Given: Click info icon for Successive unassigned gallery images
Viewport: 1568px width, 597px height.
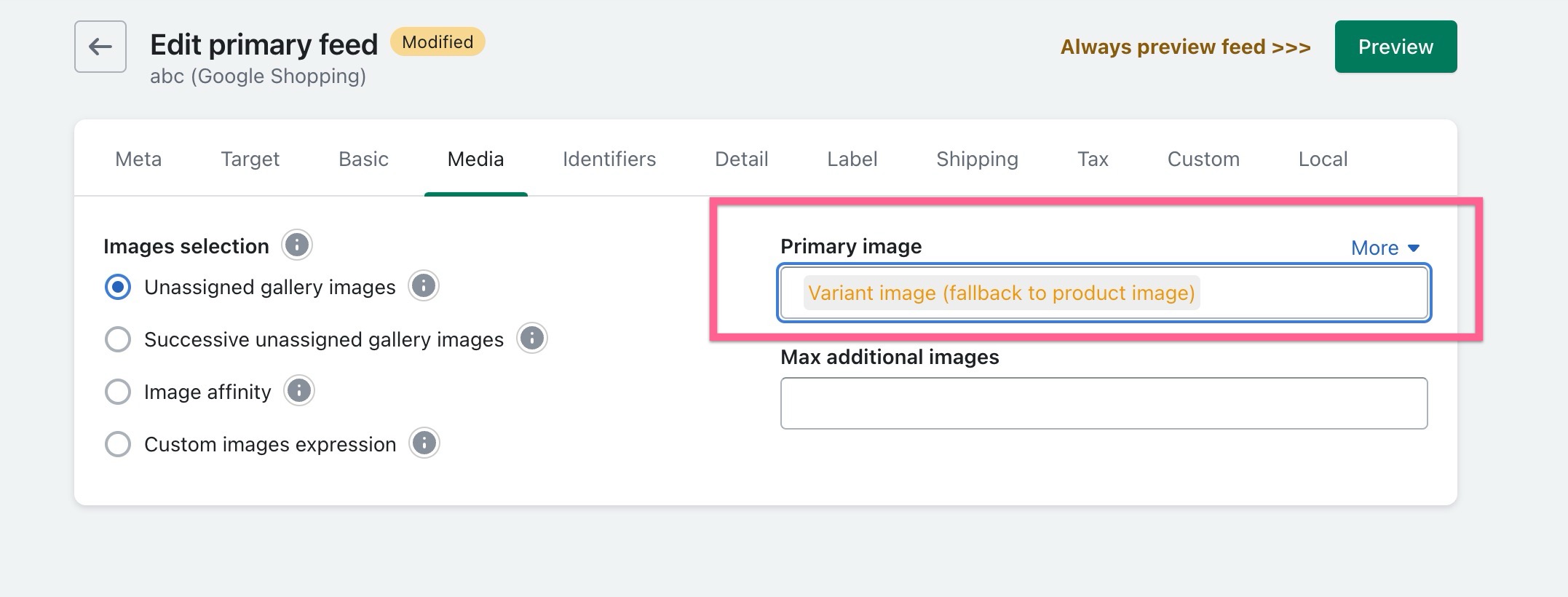Looking at the screenshot, I should 531,339.
